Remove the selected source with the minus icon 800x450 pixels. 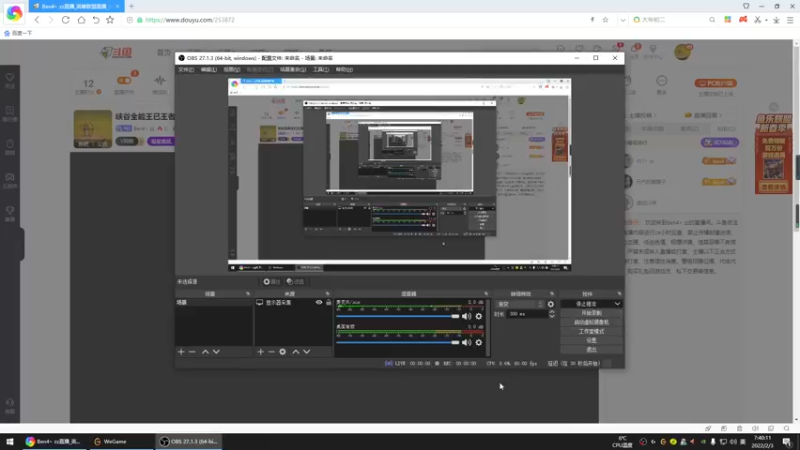click(x=271, y=352)
